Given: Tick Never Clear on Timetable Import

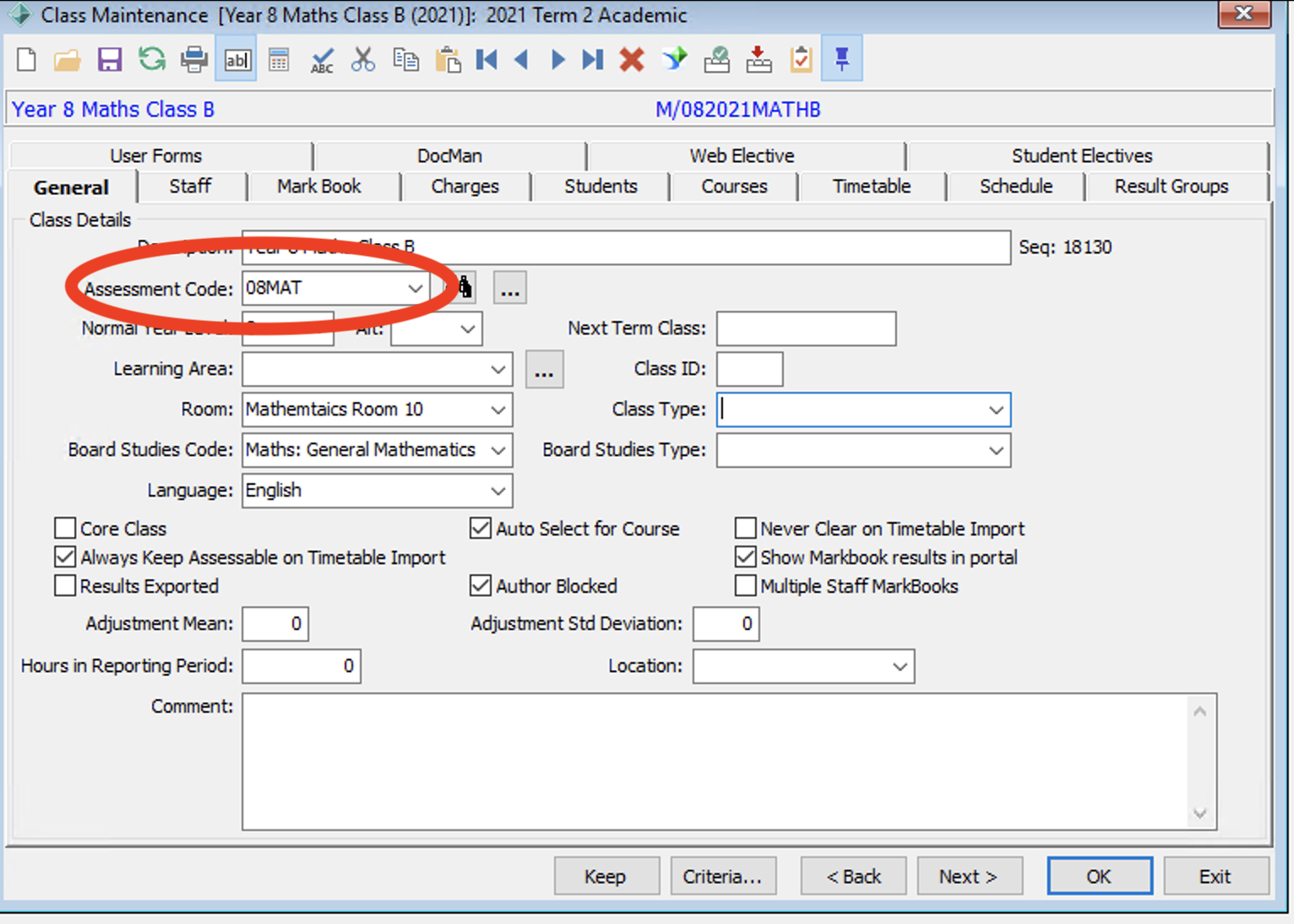Looking at the screenshot, I should click(x=745, y=529).
